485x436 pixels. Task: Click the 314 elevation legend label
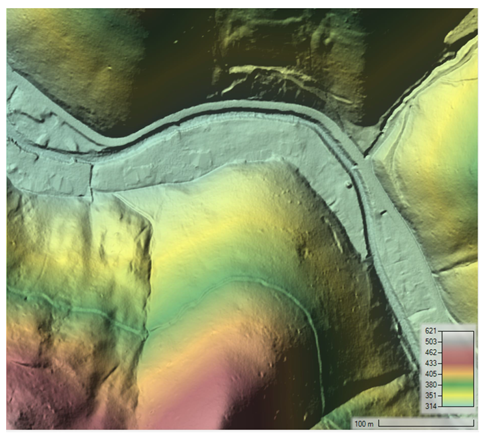[430, 406]
